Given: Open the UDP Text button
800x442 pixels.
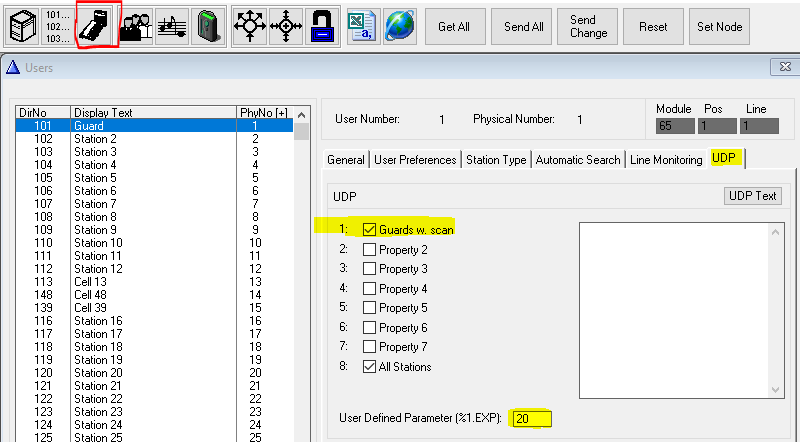Looking at the screenshot, I should 753,196.
